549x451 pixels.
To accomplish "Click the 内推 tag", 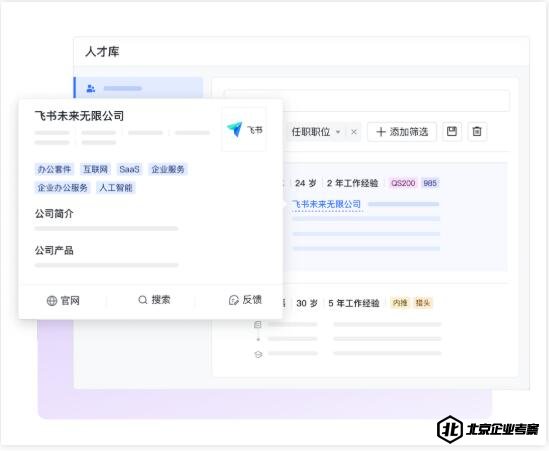I will (400, 303).
